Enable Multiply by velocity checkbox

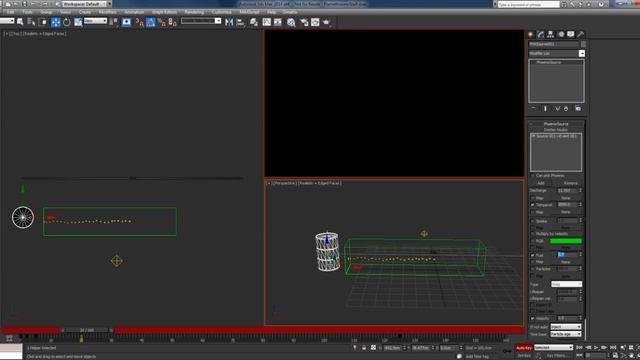[x=533, y=234]
